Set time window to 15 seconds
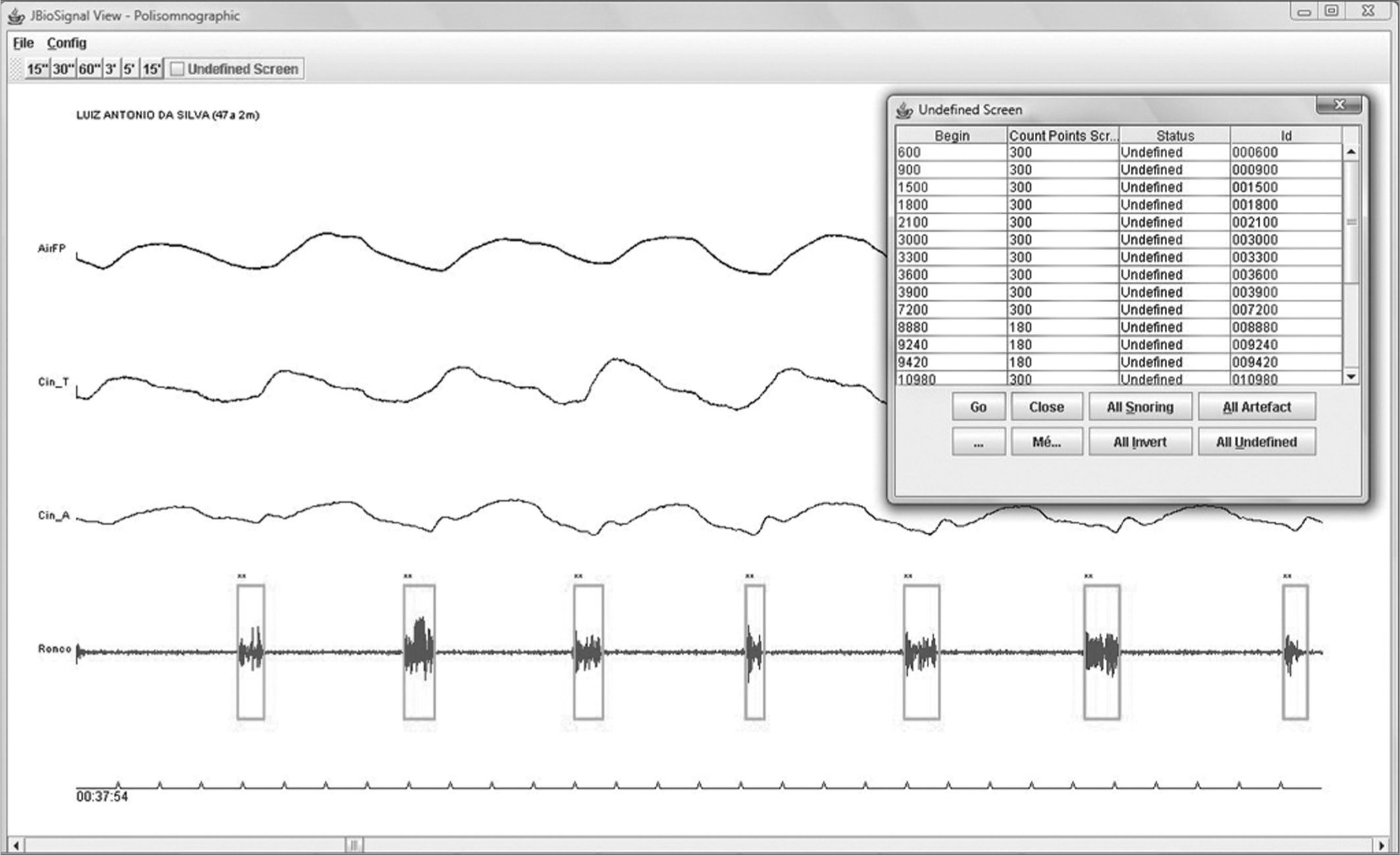1400x855 pixels. [37, 69]
